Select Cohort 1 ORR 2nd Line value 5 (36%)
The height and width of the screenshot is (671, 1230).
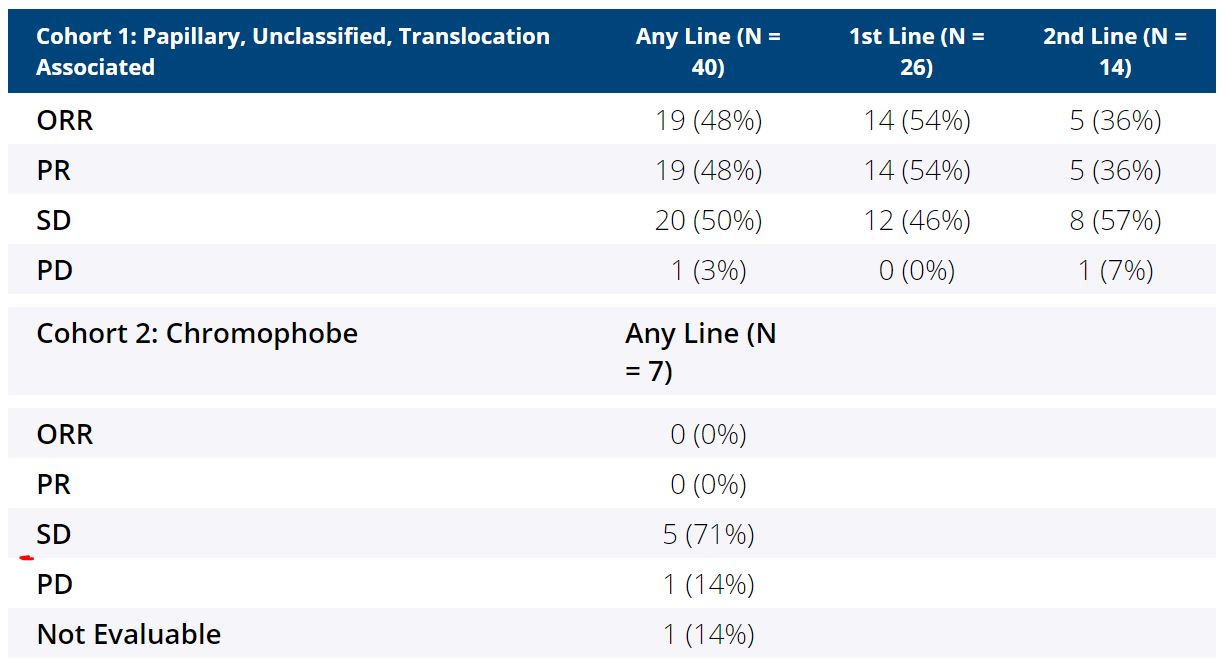click(1115, 121)
